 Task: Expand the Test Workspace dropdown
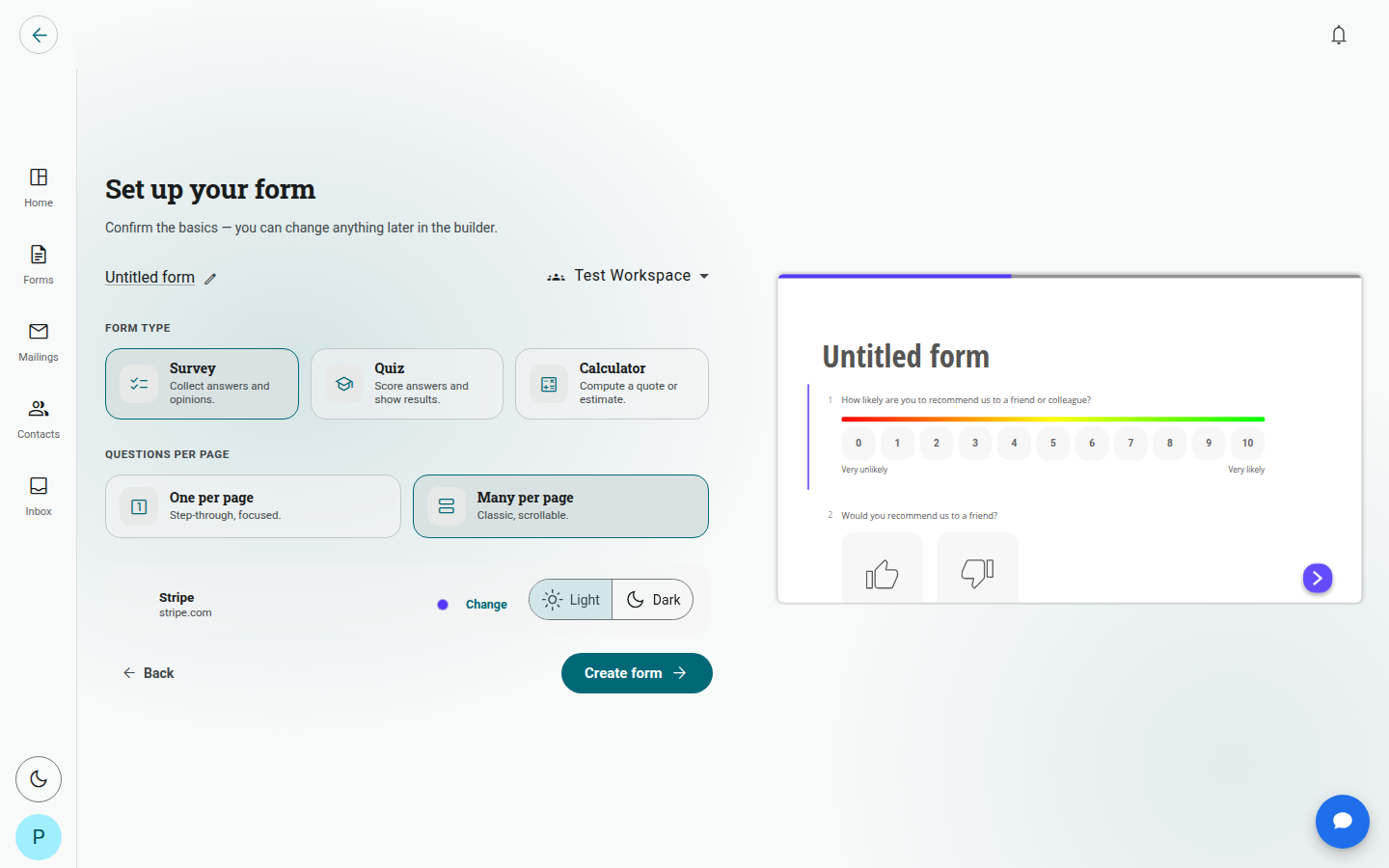(x=629, y=276)
